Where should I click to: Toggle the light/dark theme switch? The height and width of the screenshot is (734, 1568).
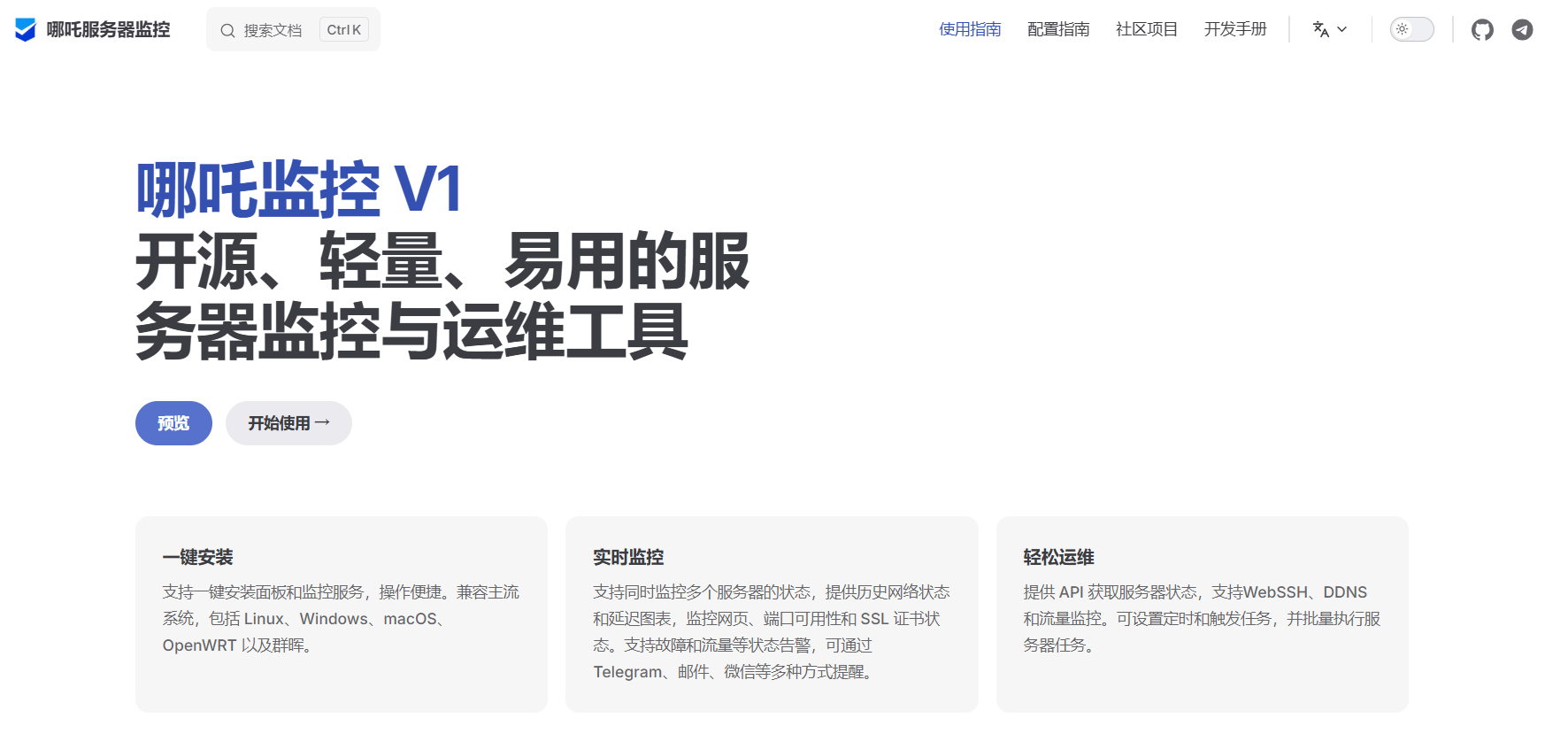pos(1411,29)
